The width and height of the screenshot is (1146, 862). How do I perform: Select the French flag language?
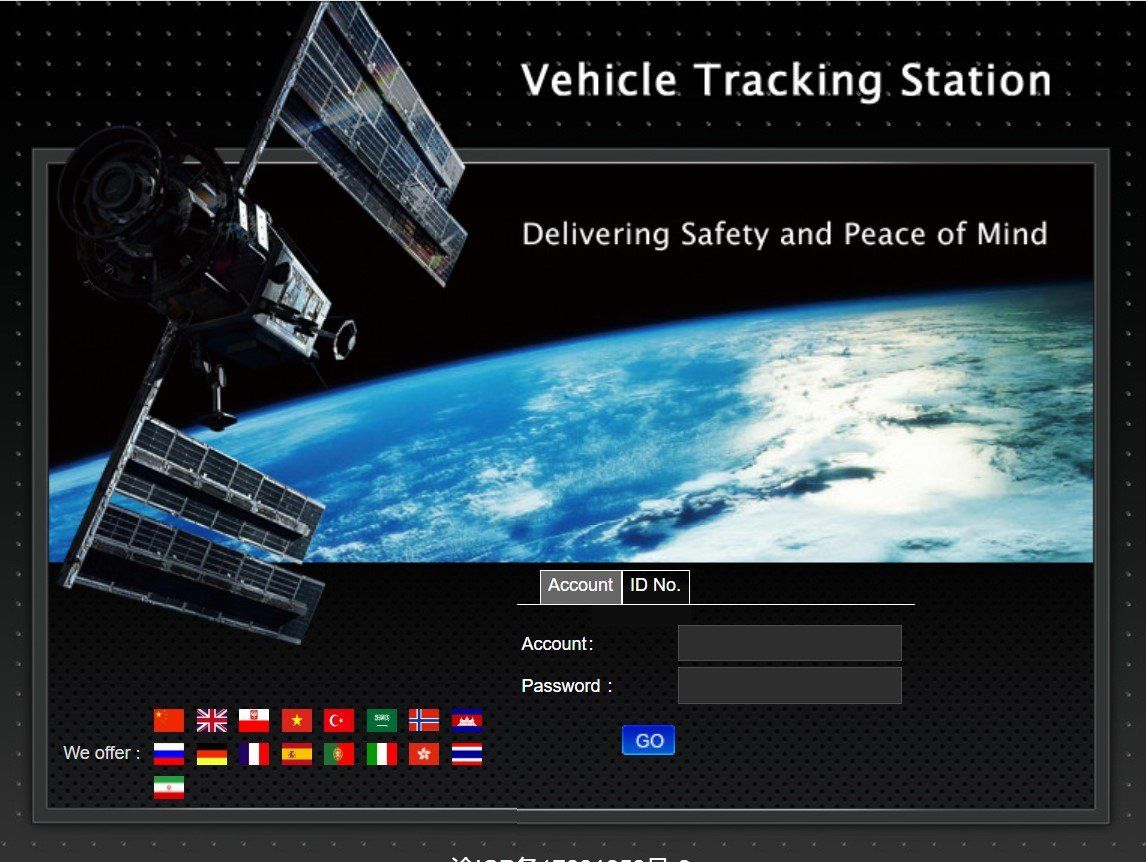pos(254,754)
